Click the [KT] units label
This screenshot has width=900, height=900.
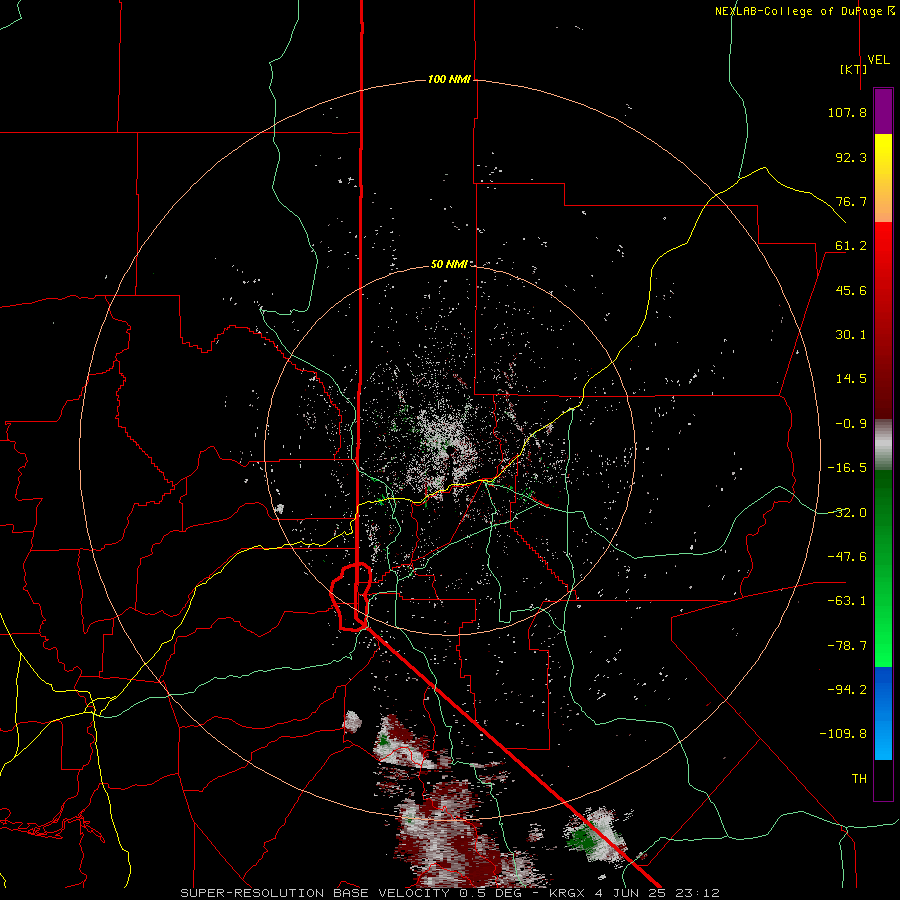coord(854,69)
